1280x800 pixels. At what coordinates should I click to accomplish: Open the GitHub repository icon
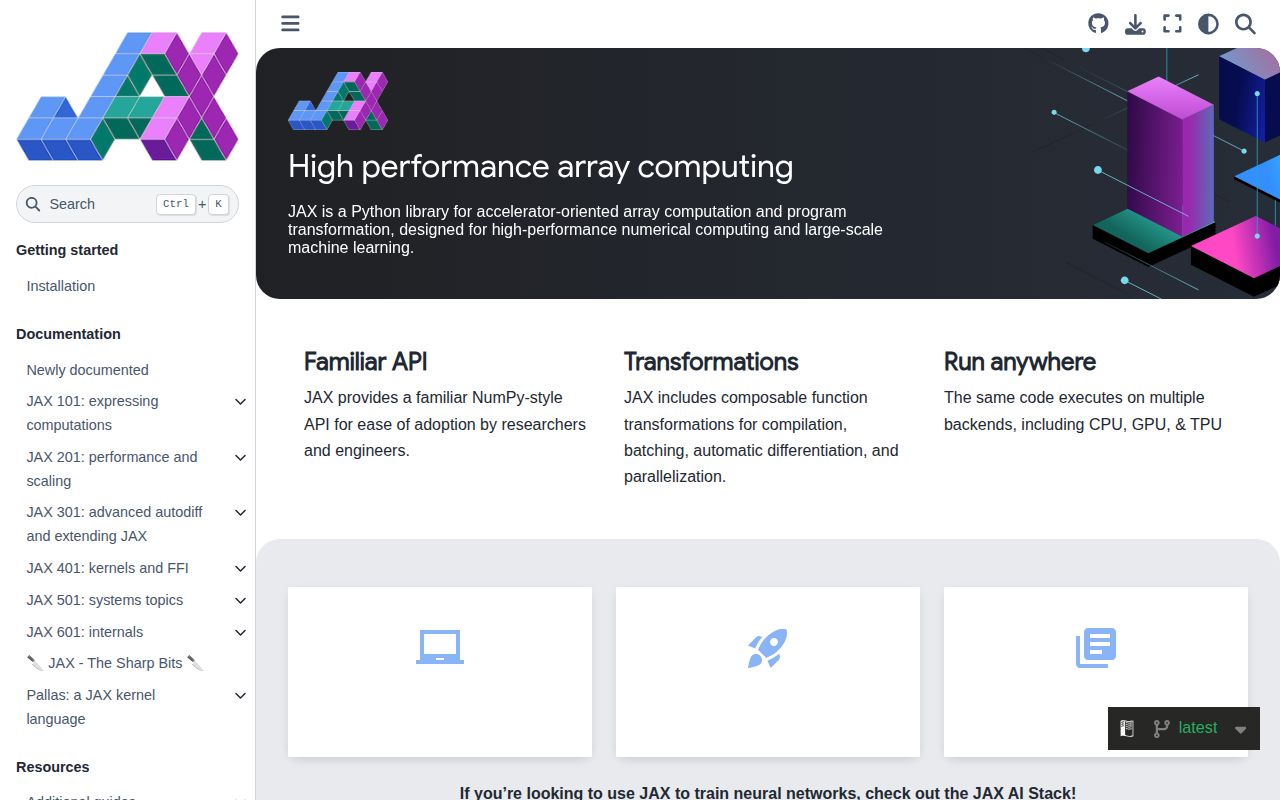tap(1098, 23)
